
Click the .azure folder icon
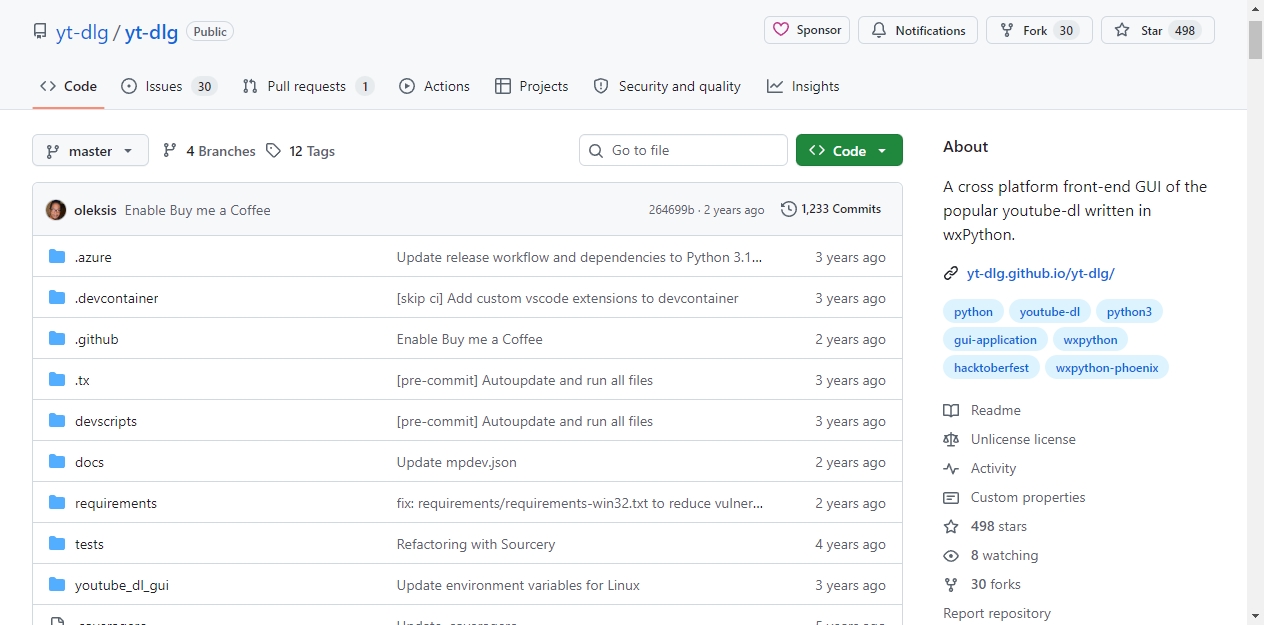pyautogui.click(x=57, y=257)
